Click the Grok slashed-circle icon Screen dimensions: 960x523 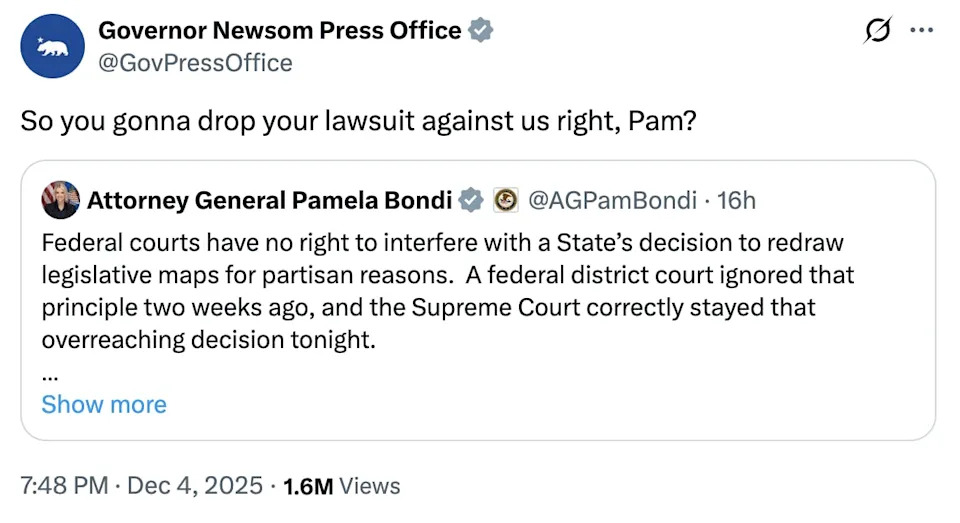pyautogui.click(x=877, y=32)
